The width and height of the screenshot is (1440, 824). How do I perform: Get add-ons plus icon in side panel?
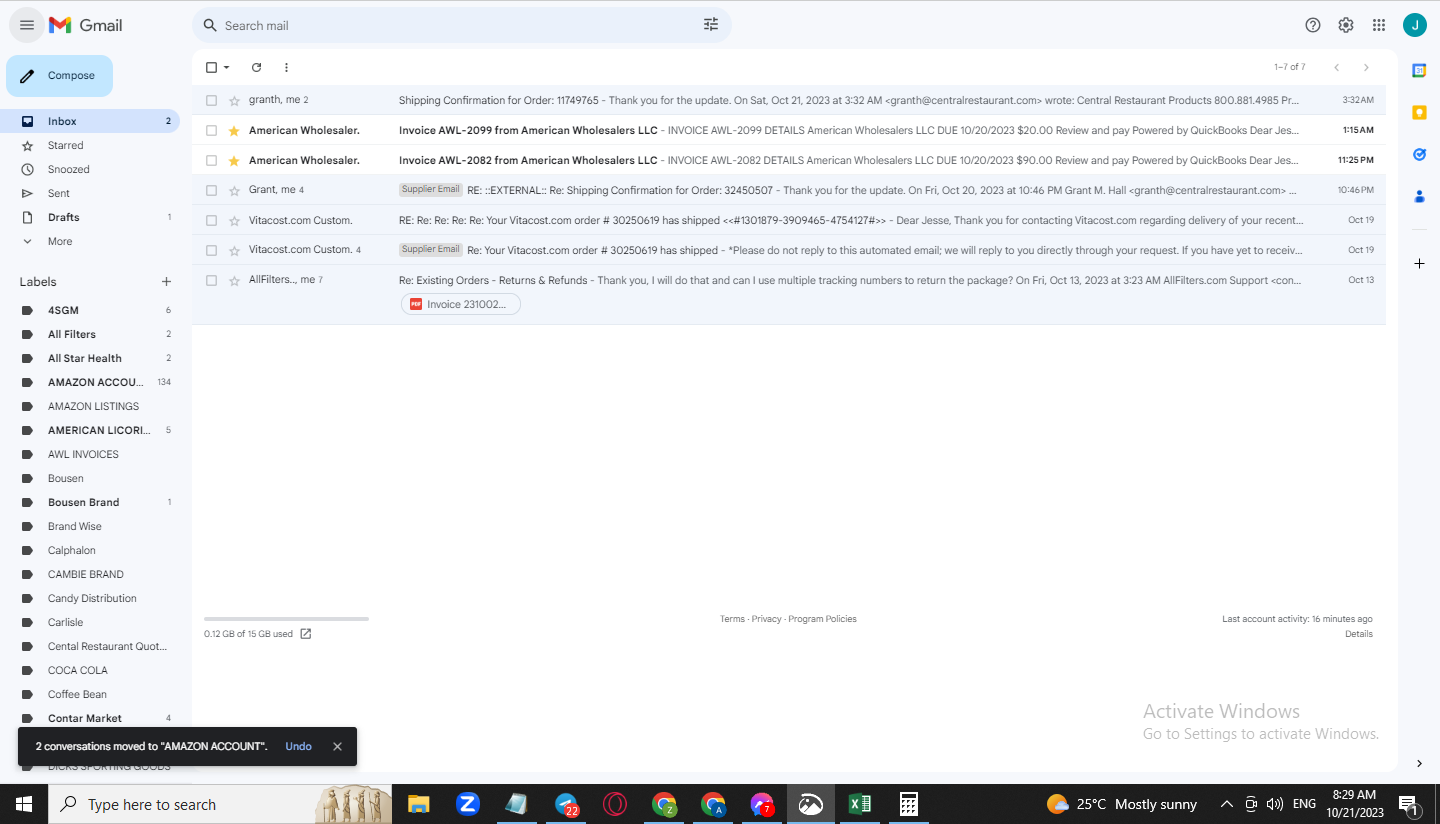pos(1419,263)
